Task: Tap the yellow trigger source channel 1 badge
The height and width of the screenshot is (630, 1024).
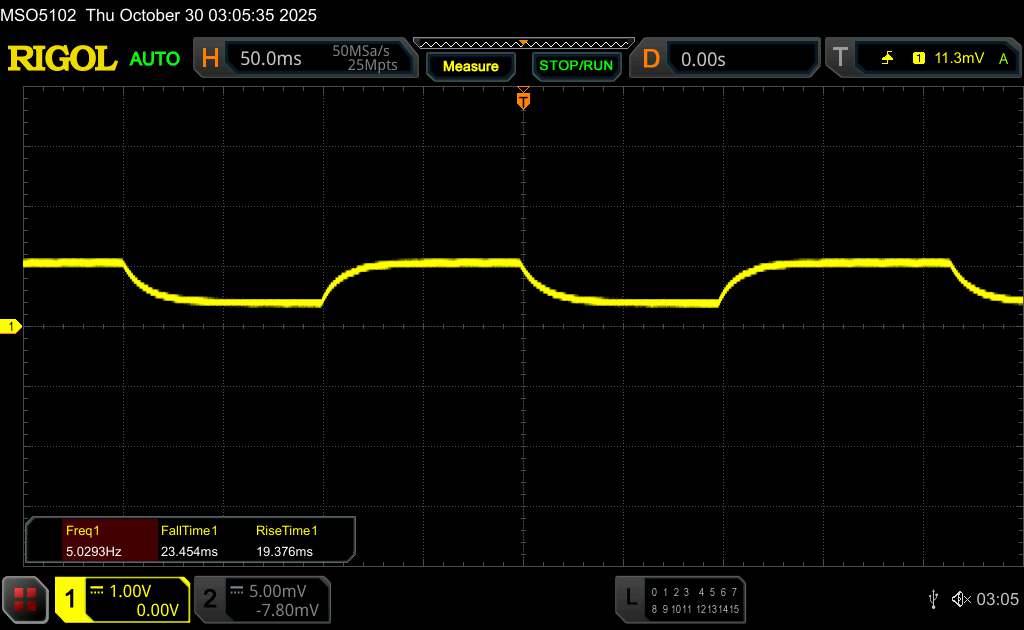Action: coord(918,59)
